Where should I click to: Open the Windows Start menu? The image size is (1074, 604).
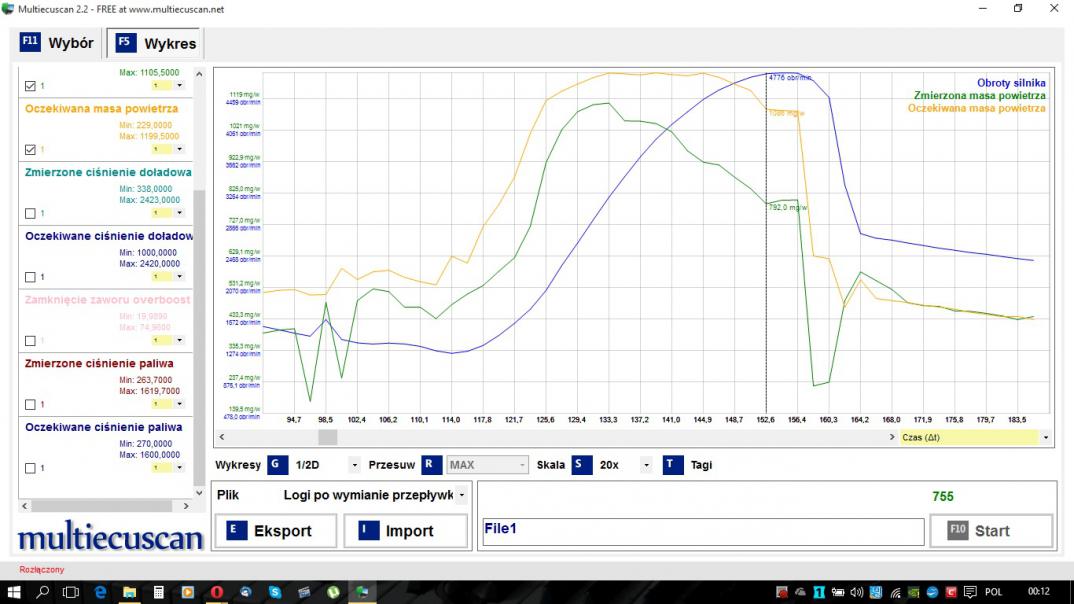[x=14, y=592]
